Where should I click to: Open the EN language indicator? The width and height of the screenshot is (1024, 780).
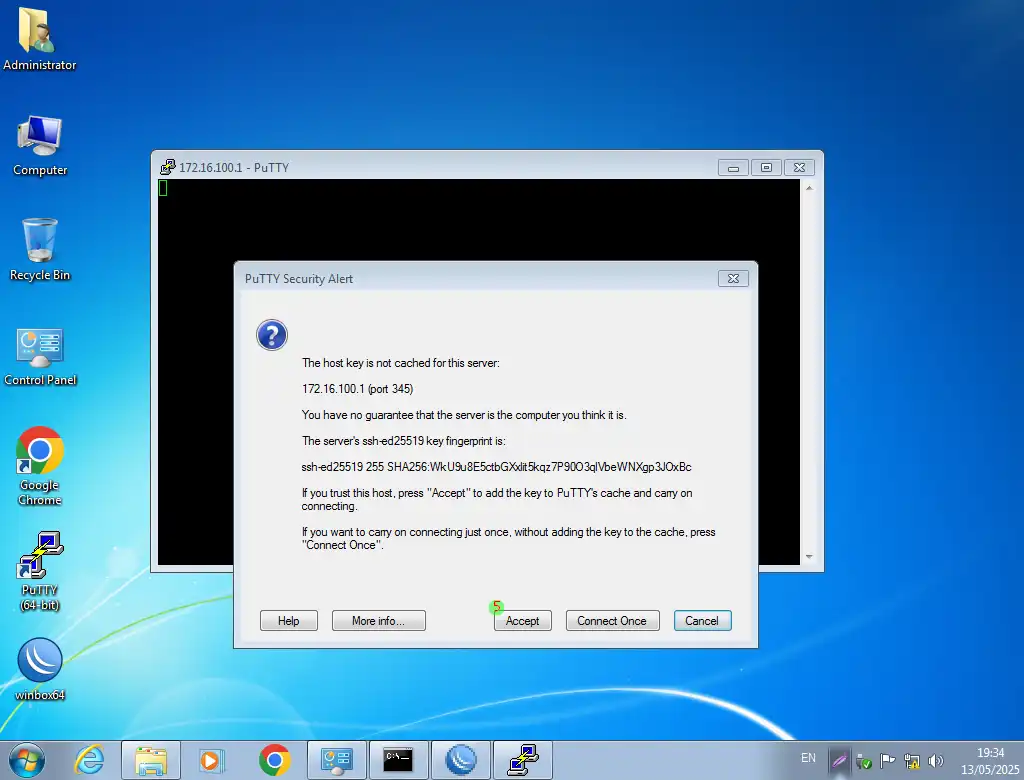tap(808, 759)
